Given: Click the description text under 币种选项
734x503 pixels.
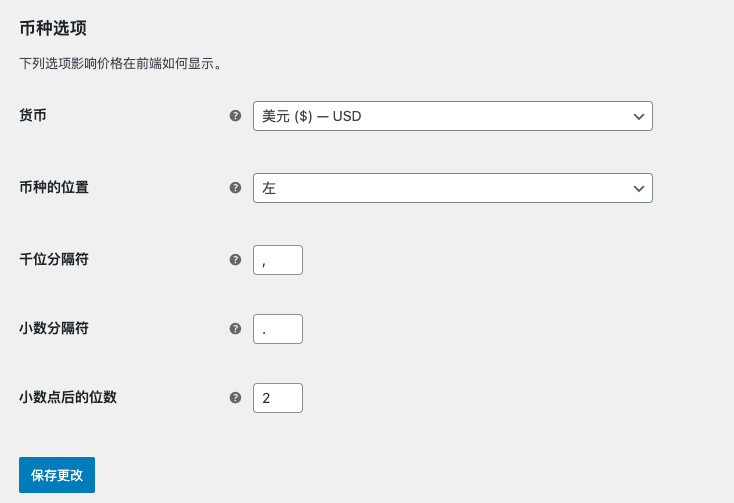Looking at the screenshot, I should [120, 64].
